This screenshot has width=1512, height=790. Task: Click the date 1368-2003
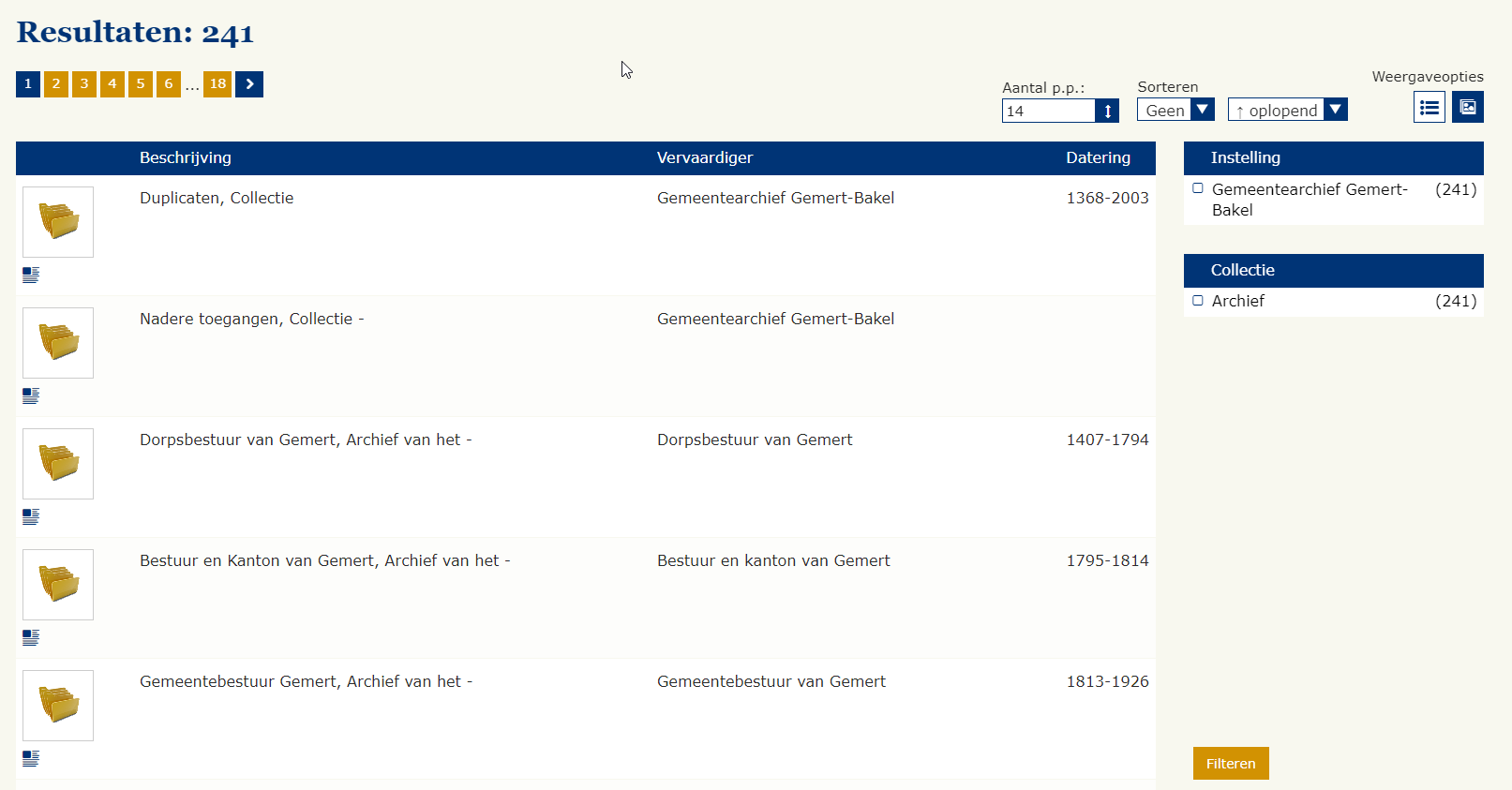[1107, 198]
